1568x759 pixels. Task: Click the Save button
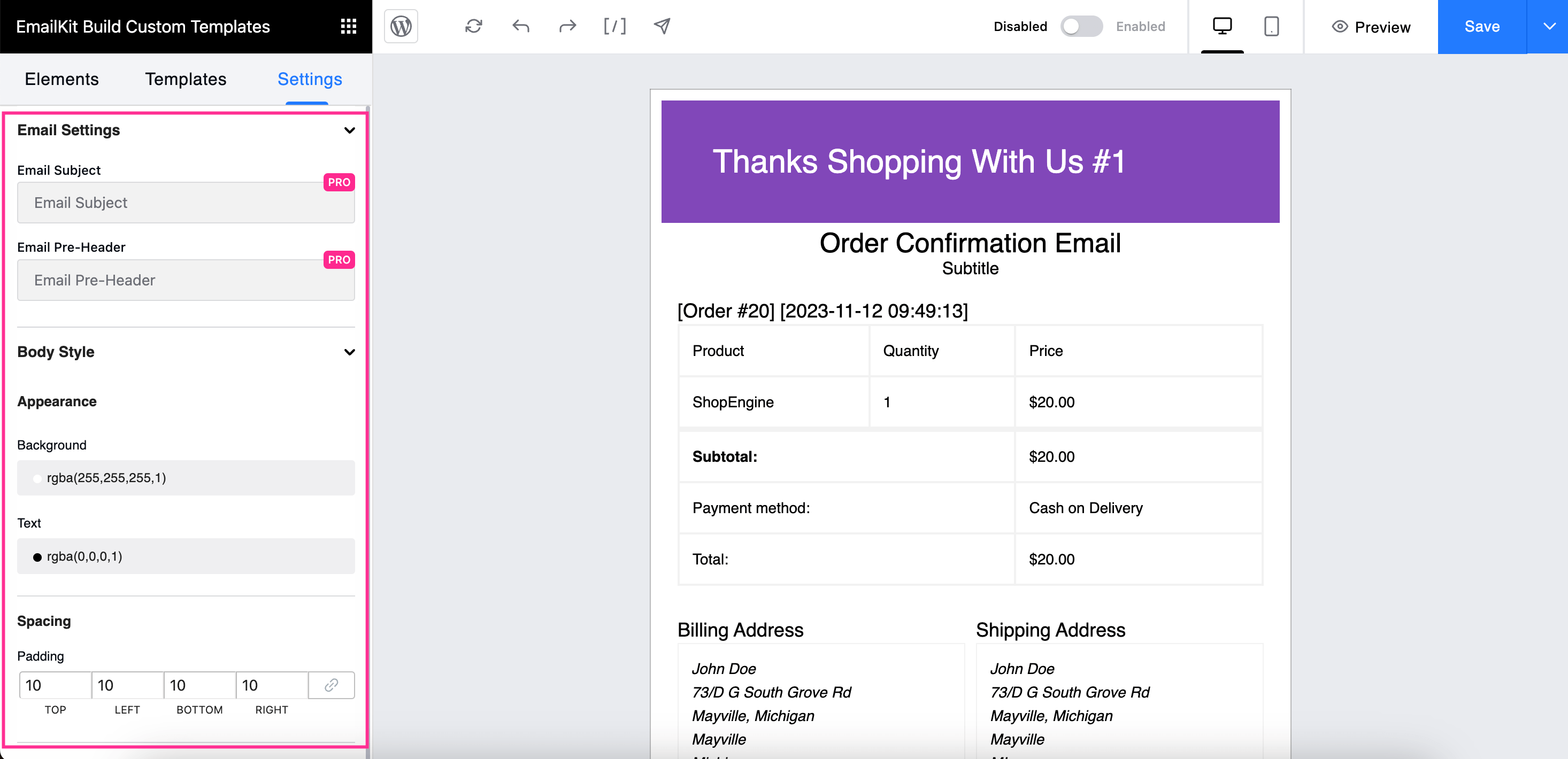point(1483,26)
